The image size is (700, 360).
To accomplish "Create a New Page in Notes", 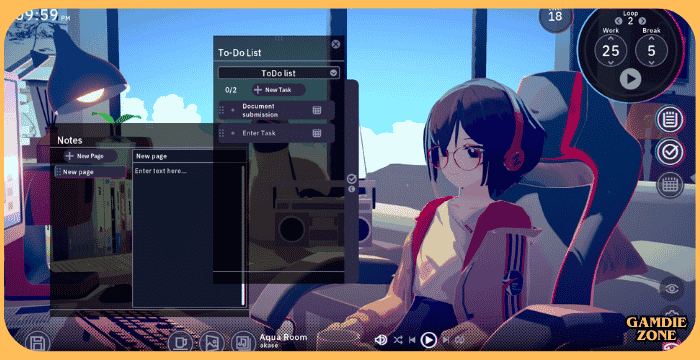I will tap(91, 156).
